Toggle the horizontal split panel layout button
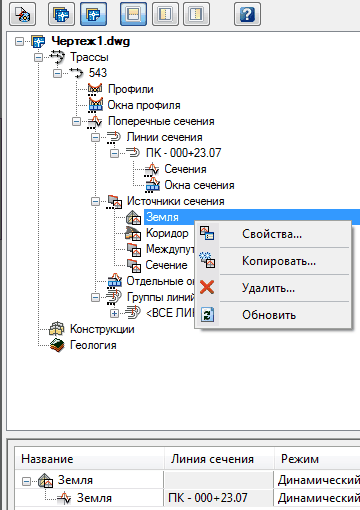 pyautogui.click(x=133, y=14)
